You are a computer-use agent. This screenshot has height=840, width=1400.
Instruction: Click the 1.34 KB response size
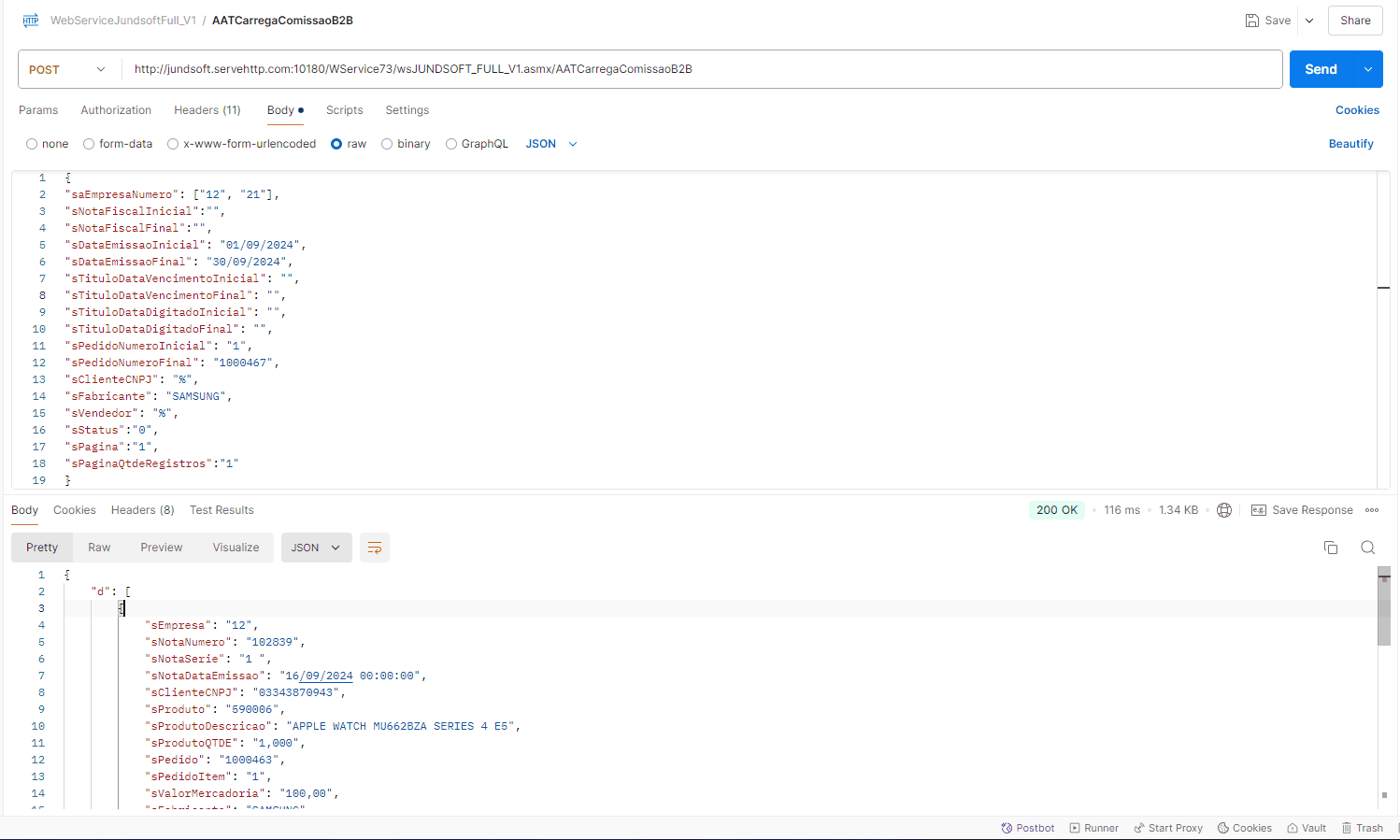(x=1179, y=510)
